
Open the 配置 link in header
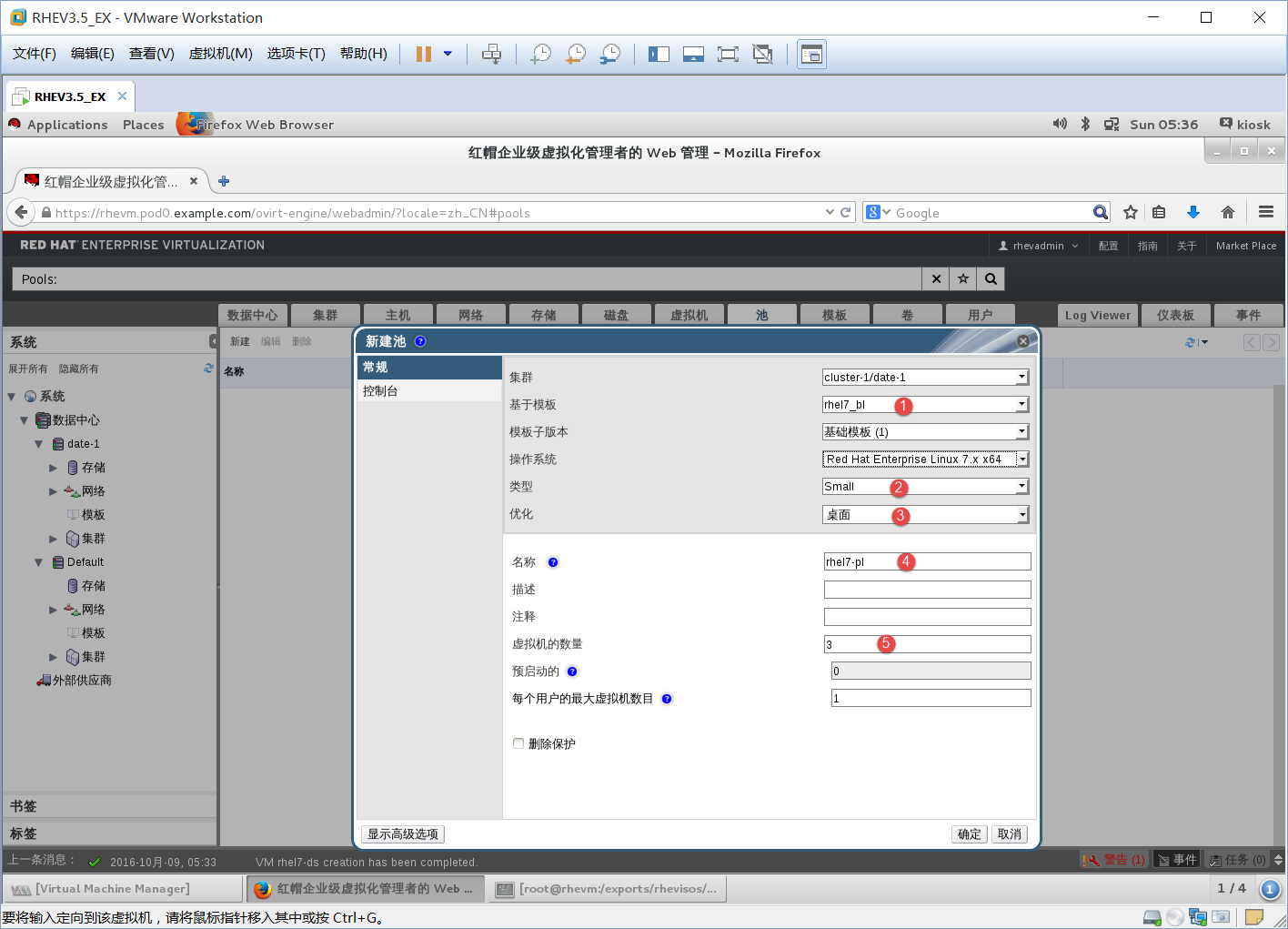(1108, 246)
